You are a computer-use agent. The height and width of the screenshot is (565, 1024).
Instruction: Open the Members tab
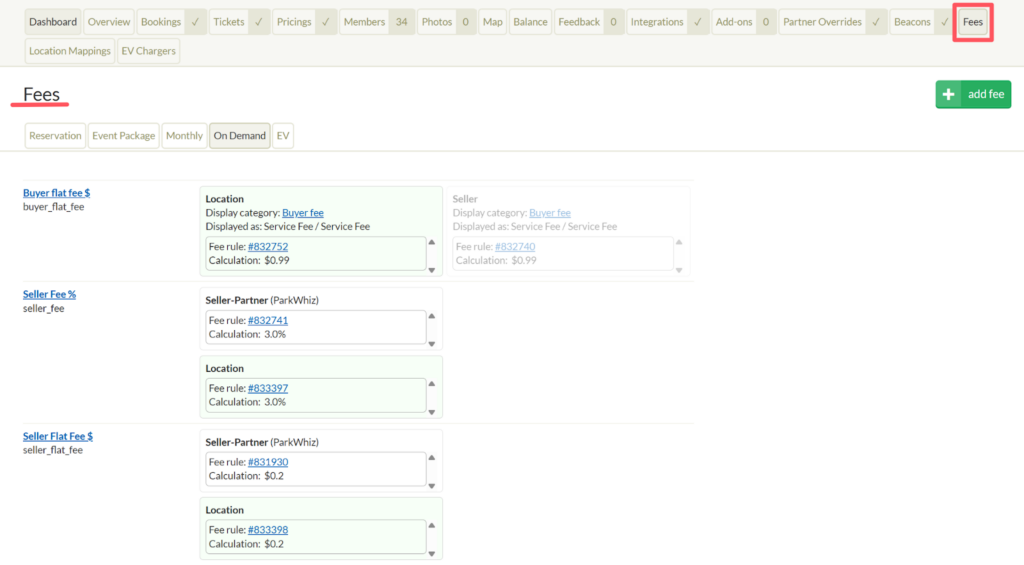(364, 22)
